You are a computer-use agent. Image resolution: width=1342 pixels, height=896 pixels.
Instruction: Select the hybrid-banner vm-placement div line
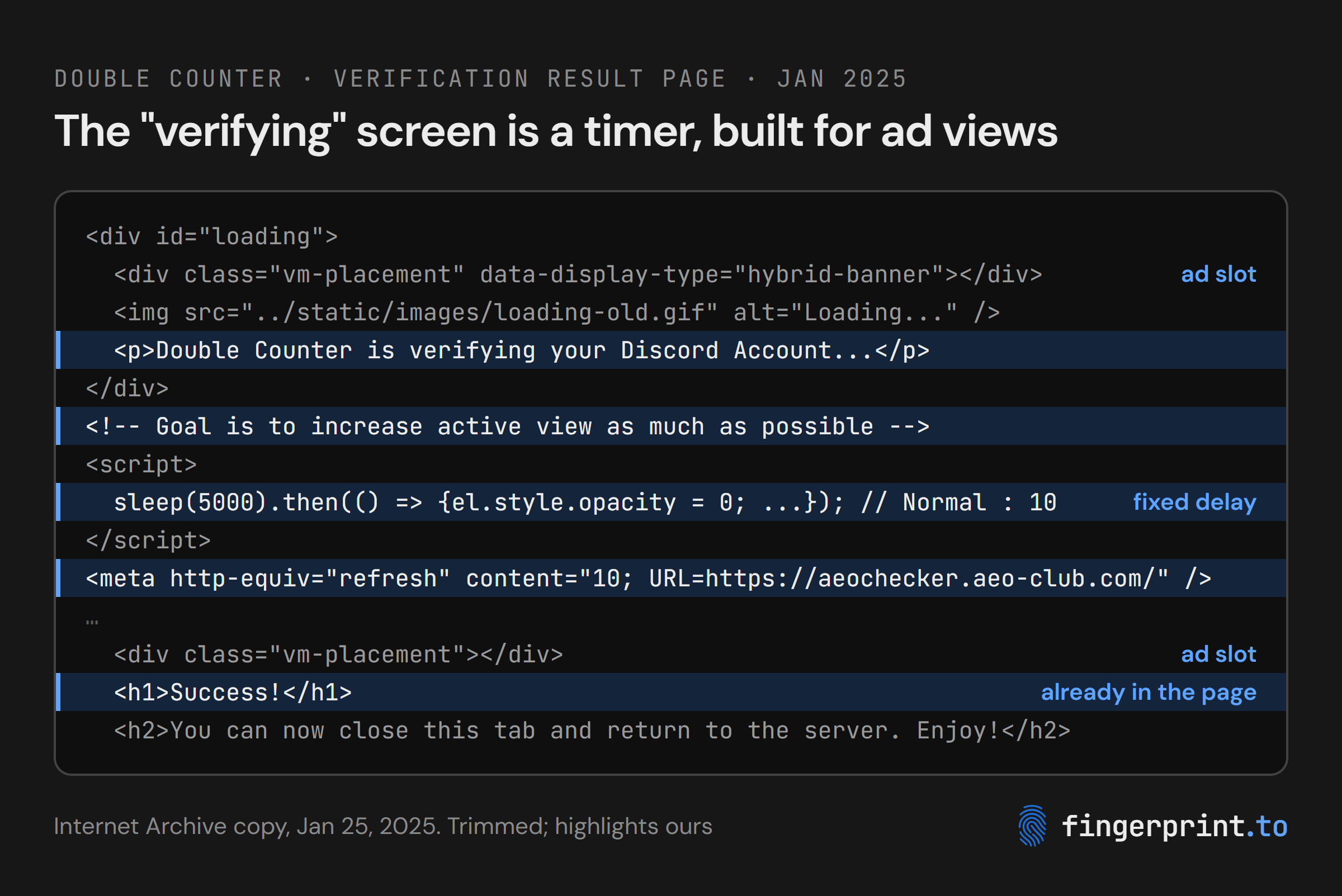point(578,274)
